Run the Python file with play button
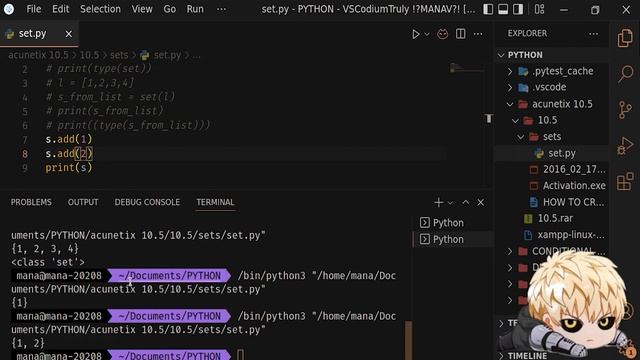The image size is (640, 360). pyautogui.click(x=416, y=34)
